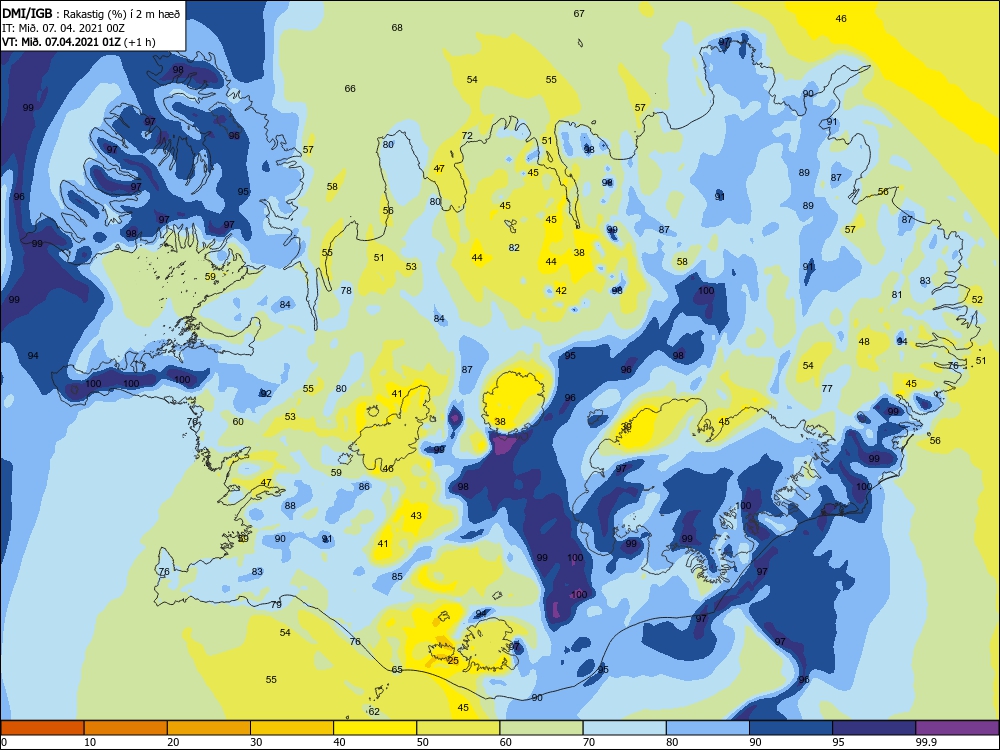This screenshot has height=750, width=1000.
Task: Click the map value '42'
Action: point(561,290)
